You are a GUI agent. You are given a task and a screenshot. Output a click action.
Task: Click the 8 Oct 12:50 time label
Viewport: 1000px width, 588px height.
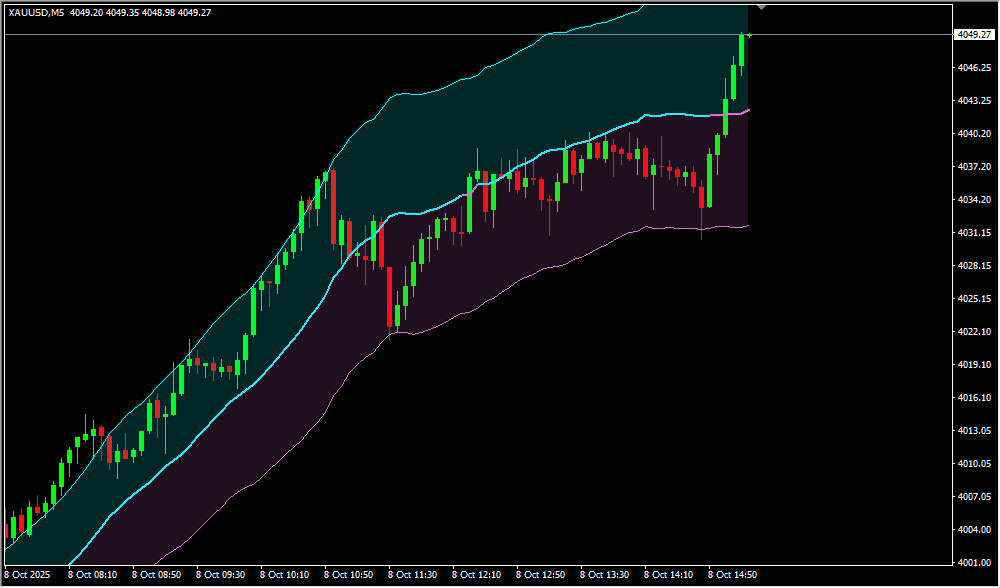(541, 575)
